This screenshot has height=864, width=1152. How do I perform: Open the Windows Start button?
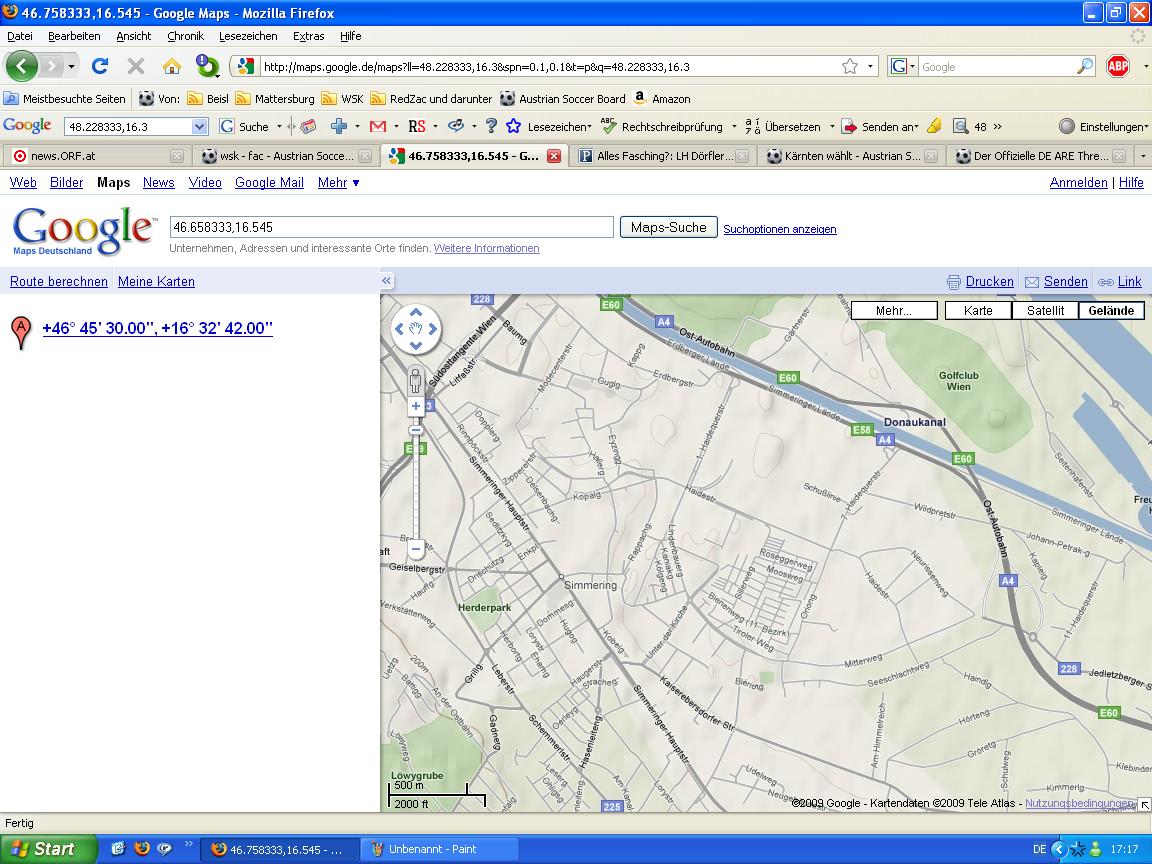pyautogui.click(x=48, y=849)
